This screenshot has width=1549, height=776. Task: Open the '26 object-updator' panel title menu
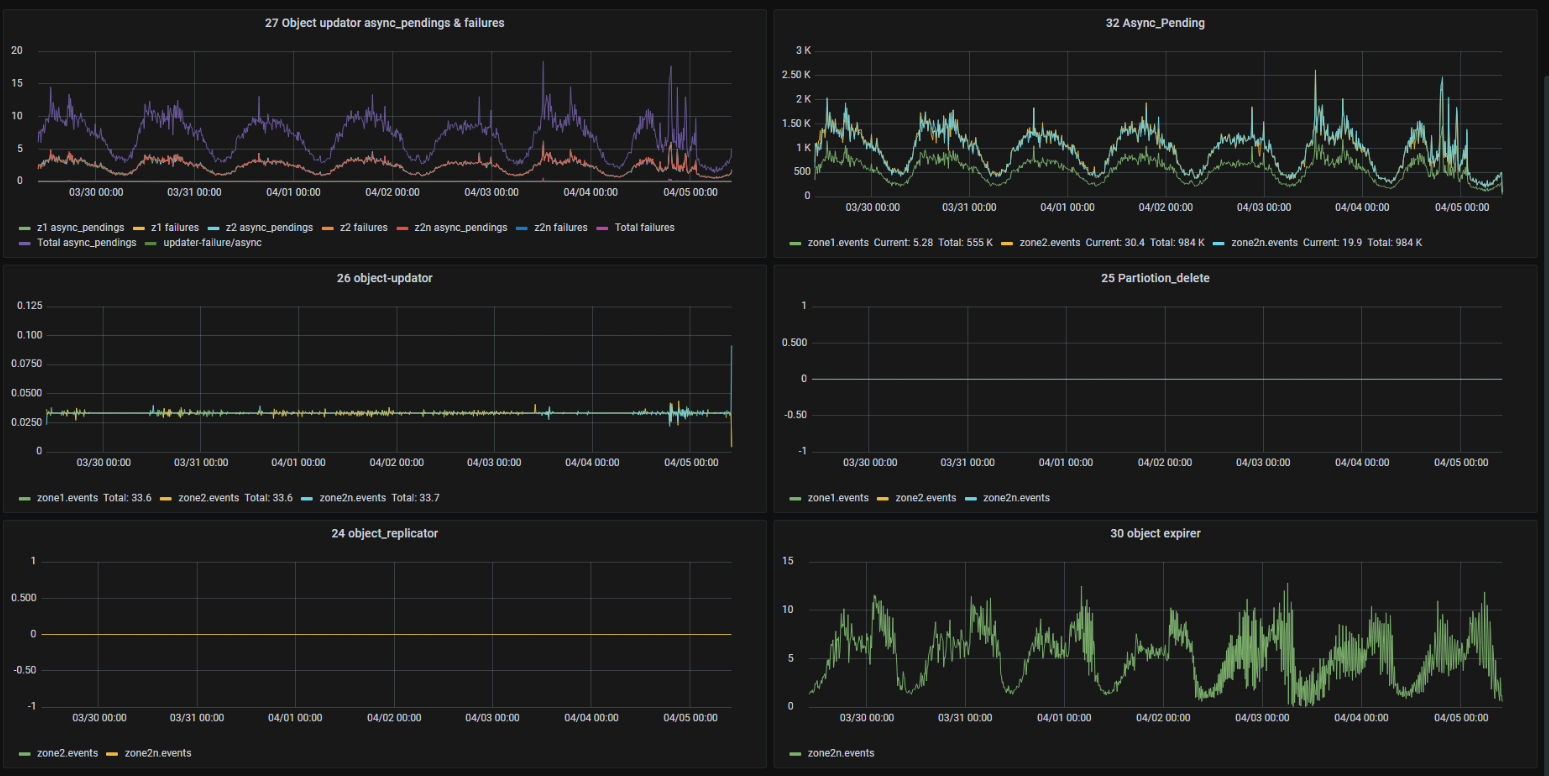[385, 278]
